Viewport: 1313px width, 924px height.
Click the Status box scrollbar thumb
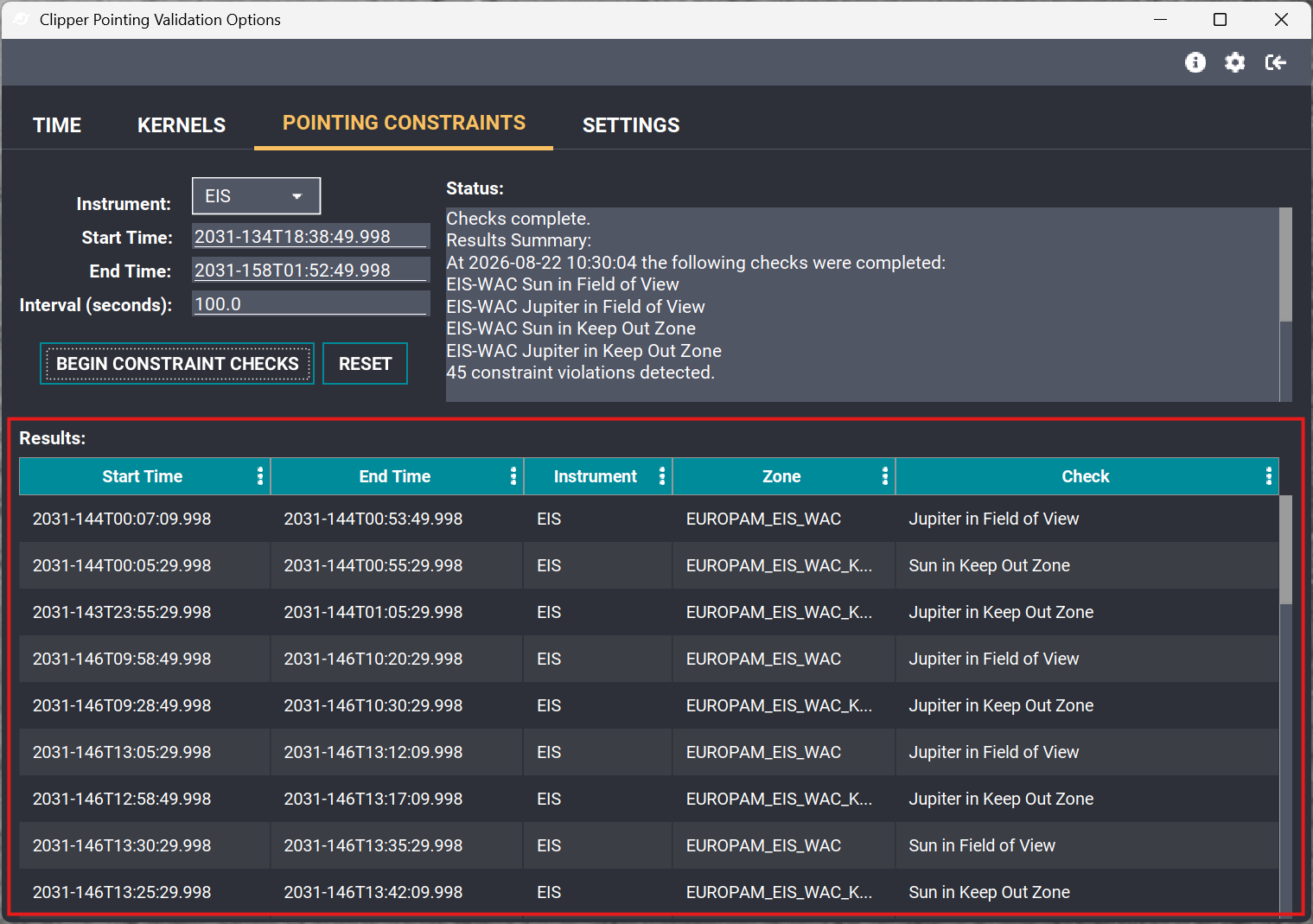click(1285, 264)
